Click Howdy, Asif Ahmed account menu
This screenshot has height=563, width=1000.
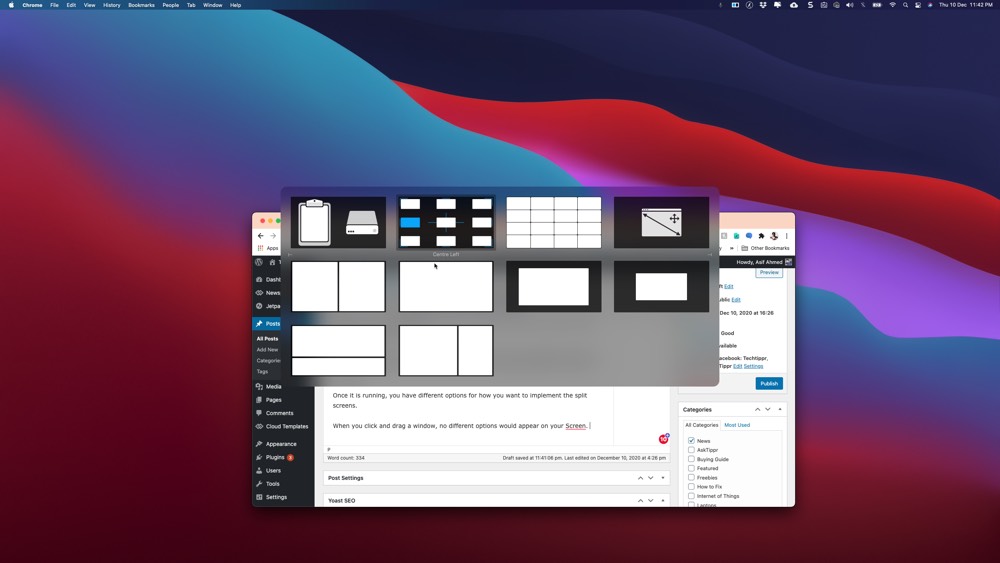(x=764, y=262)
